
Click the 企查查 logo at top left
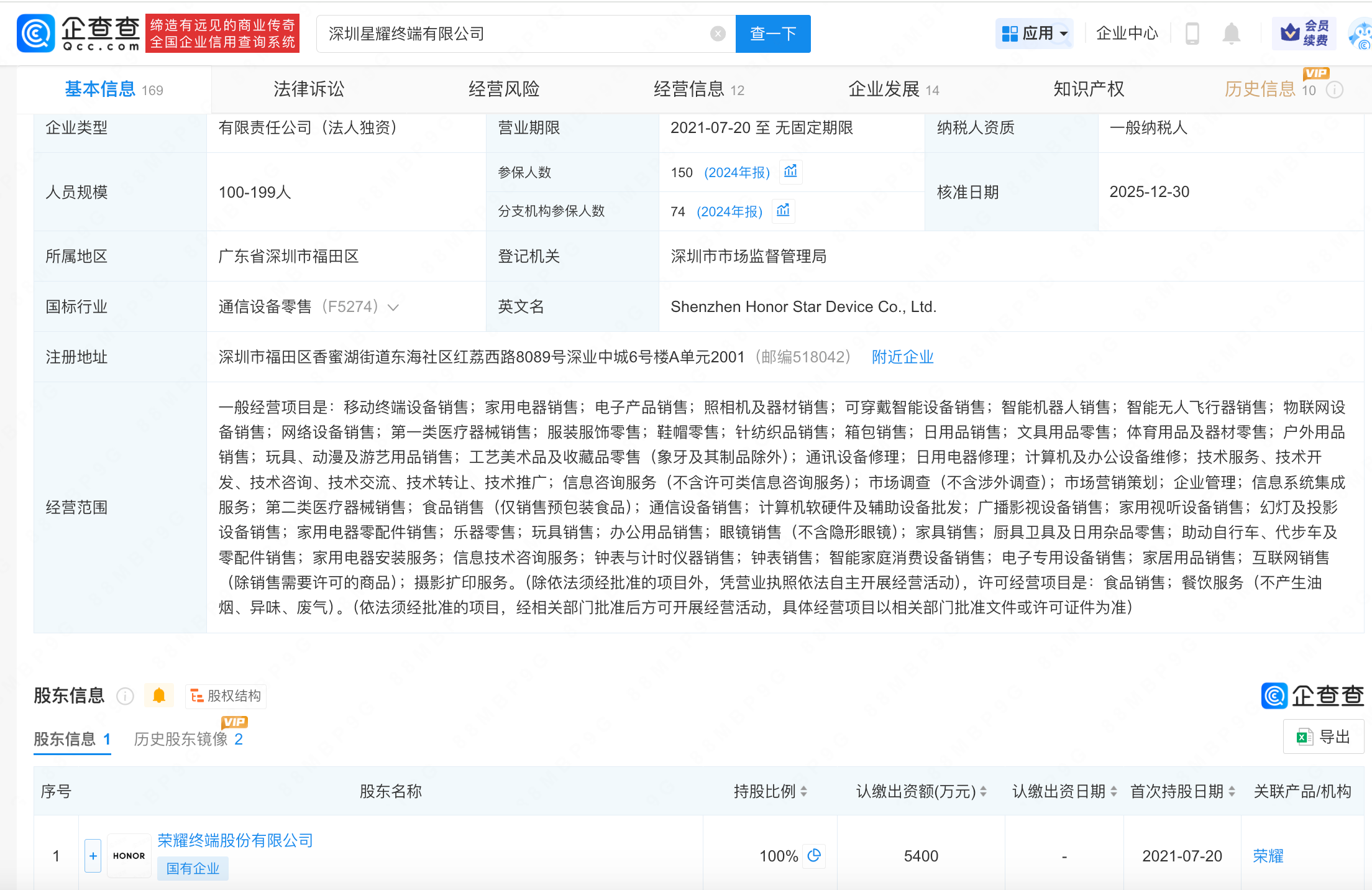click(x=78, y=34)
